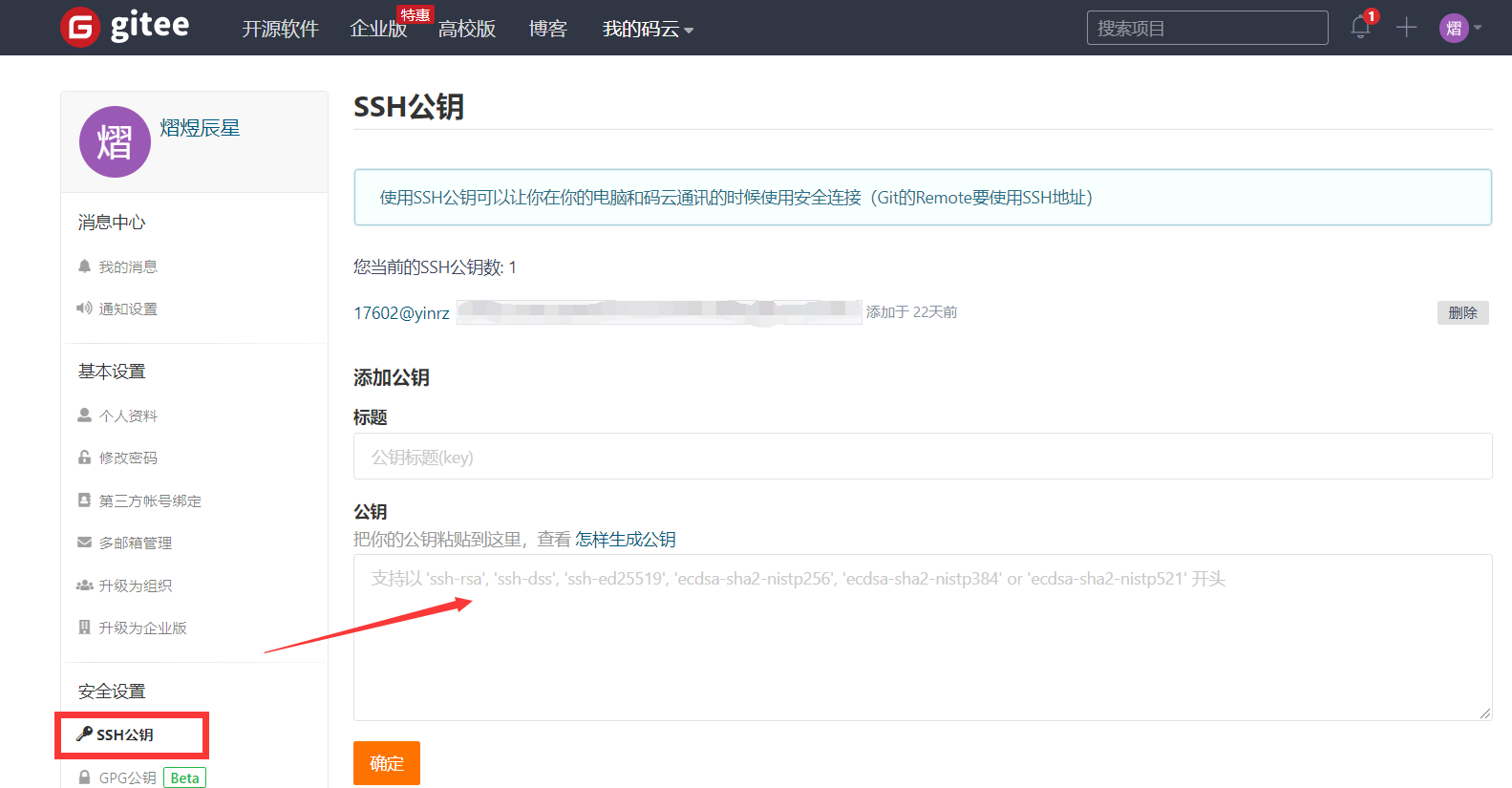Click the large purple profile avatar
Image resolution: width=1512 pixels, height=788 pixels.
click(x=115, y=141)
